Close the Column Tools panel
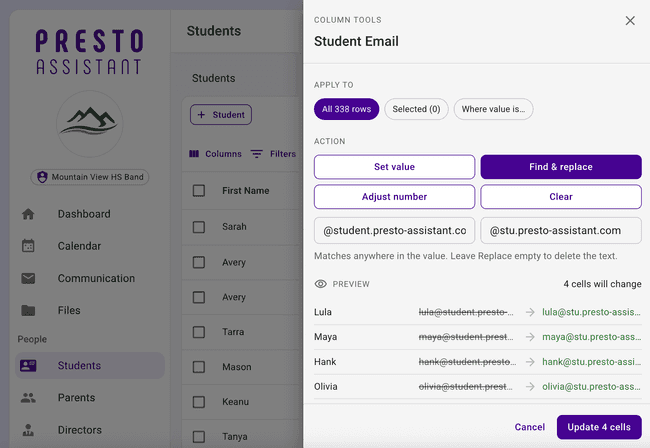Viewport: 650px width, 448px height. pos(630,21)
